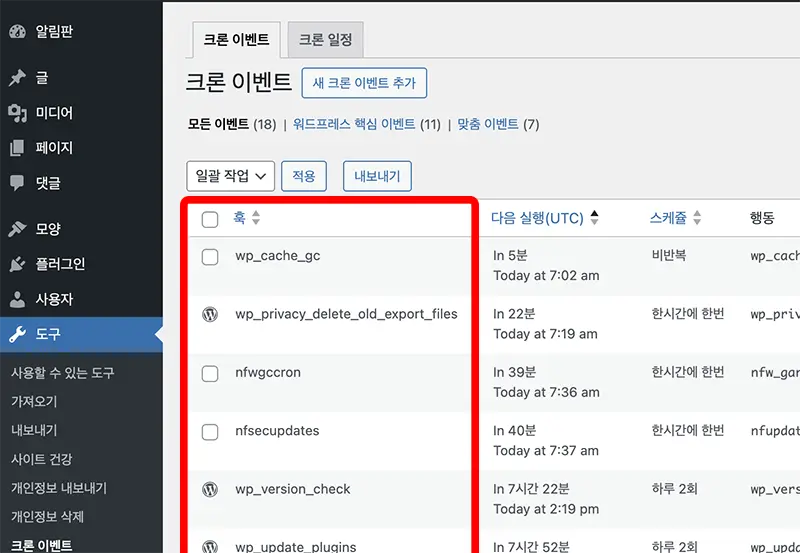Open 가져오기 submenu item
Image resolution: width=800 pixels, height=553 pixels.
(x=34, y=402)
